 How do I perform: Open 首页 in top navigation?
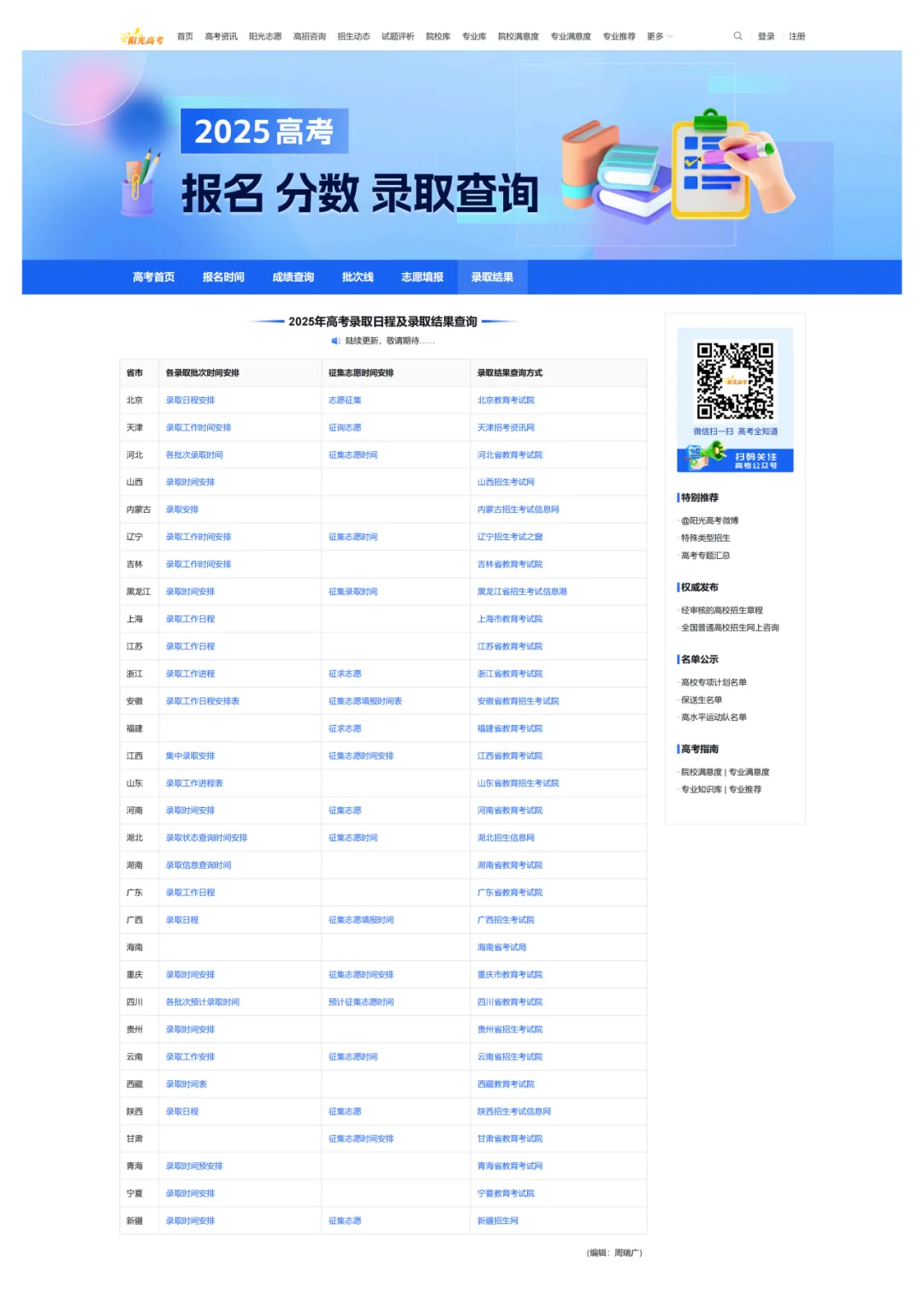click(185, 37)
